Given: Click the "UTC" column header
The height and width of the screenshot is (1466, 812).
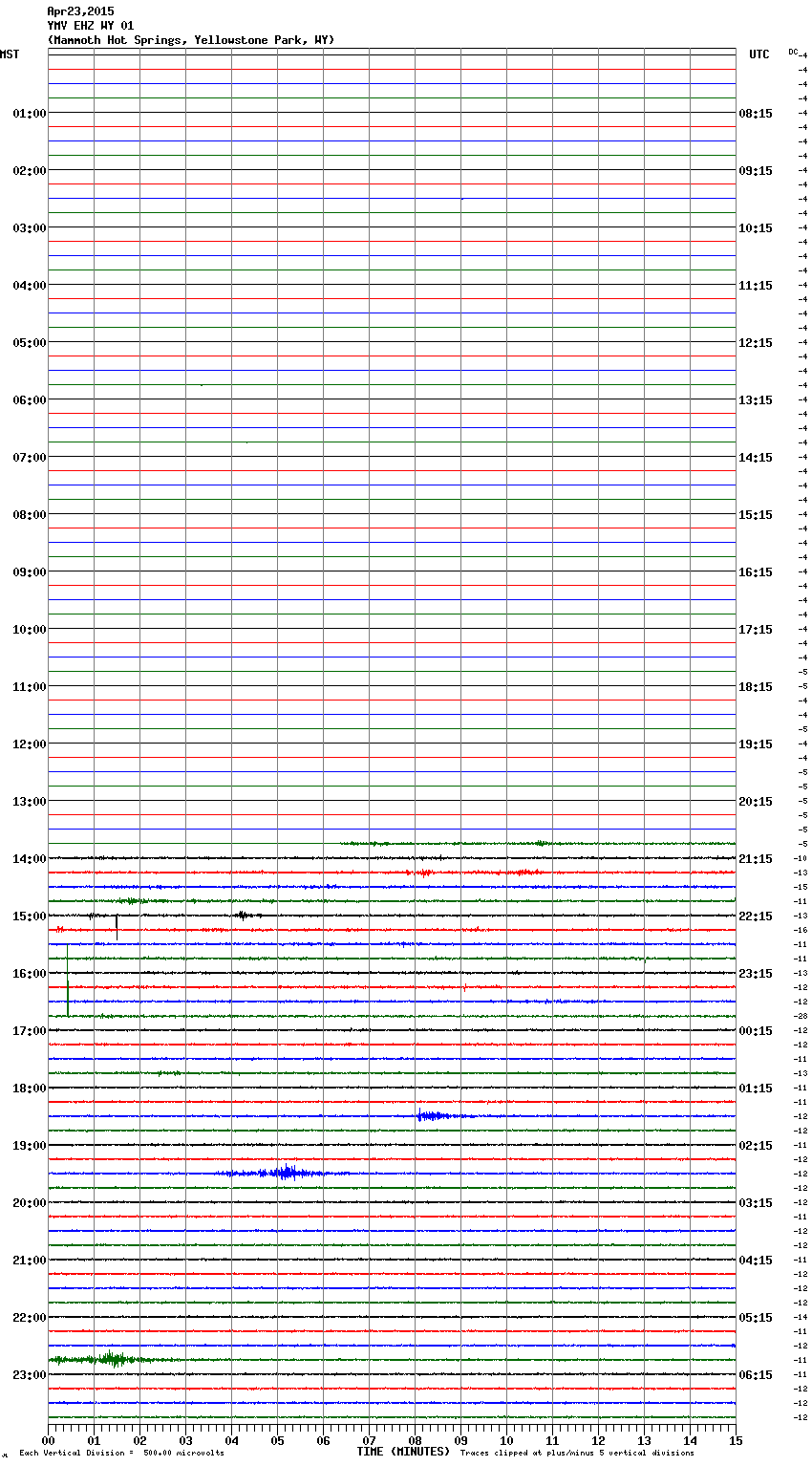Looking at the screenshot, I should (759, 54).
